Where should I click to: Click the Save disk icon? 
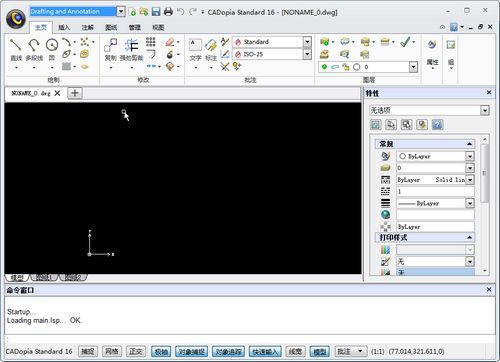click(156, 12)
